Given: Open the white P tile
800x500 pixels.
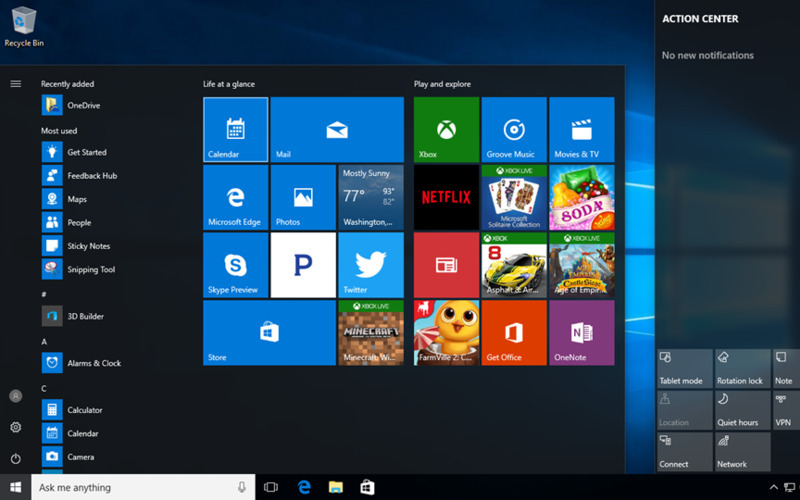Looking at the screenshot, I should tap(303, 265).
